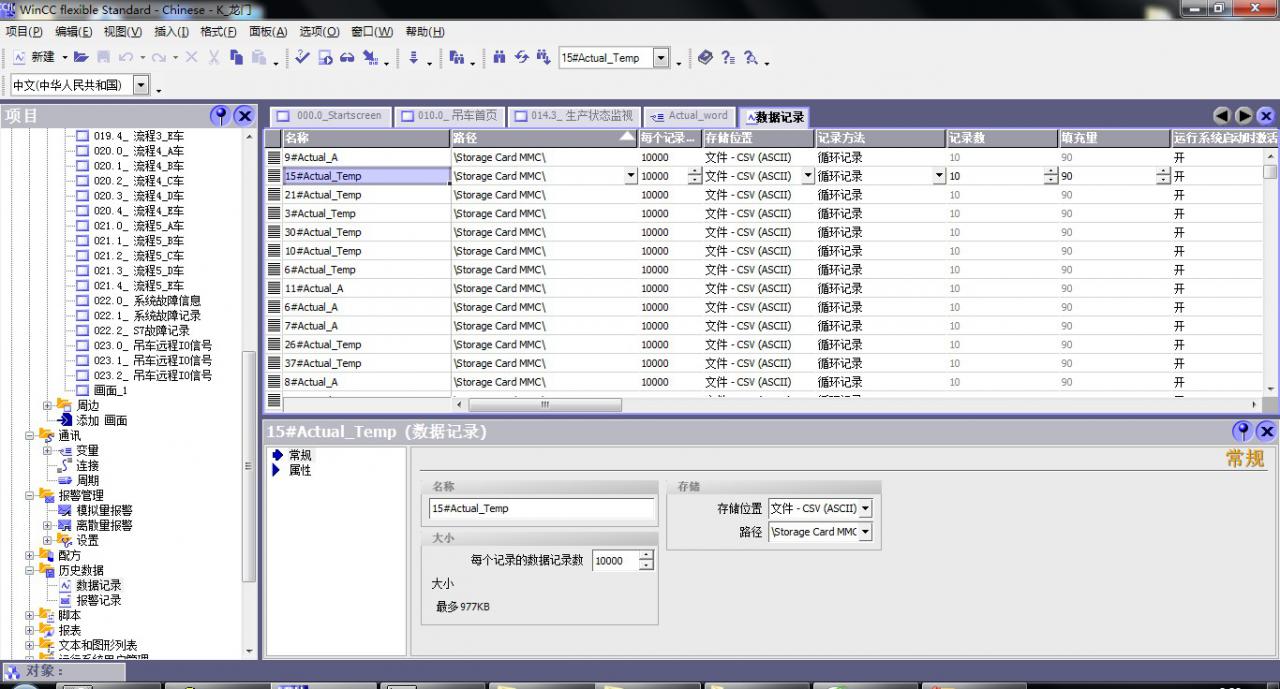Click the Save disk icon

pyautogui.click(x=103, y=58)
